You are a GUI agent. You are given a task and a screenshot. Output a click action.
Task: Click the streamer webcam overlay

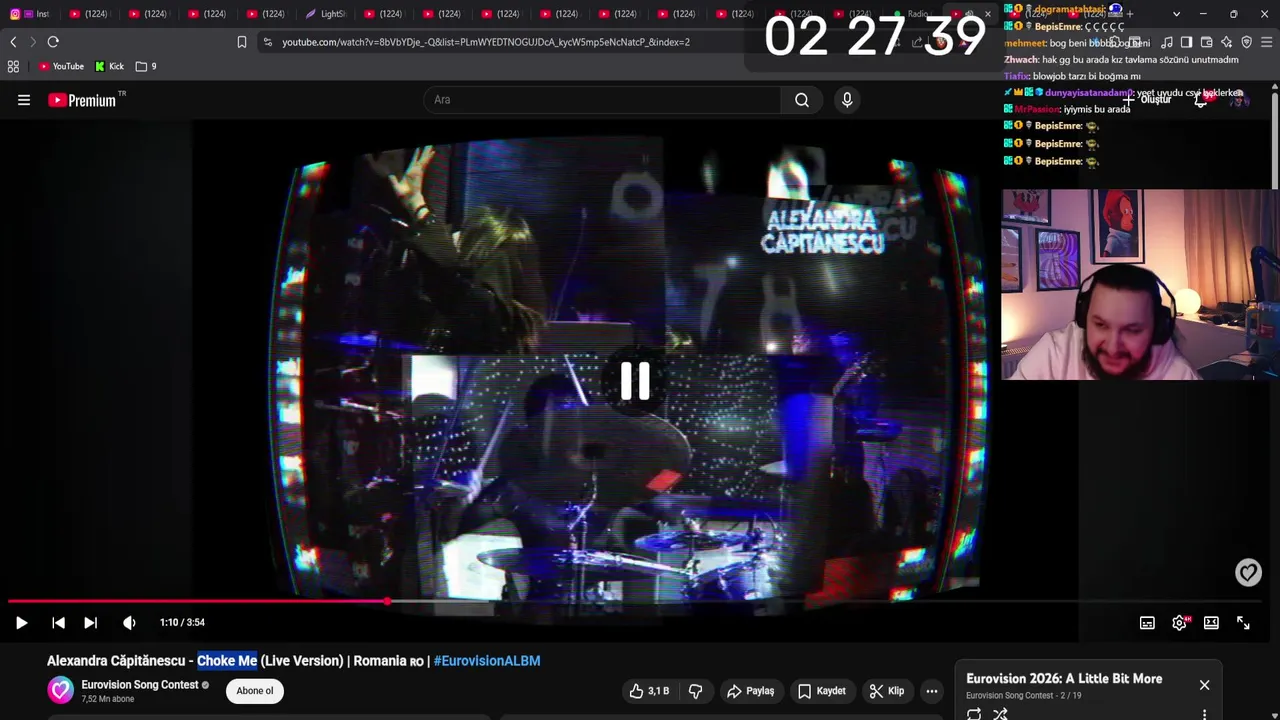(x=1140, y=285)
